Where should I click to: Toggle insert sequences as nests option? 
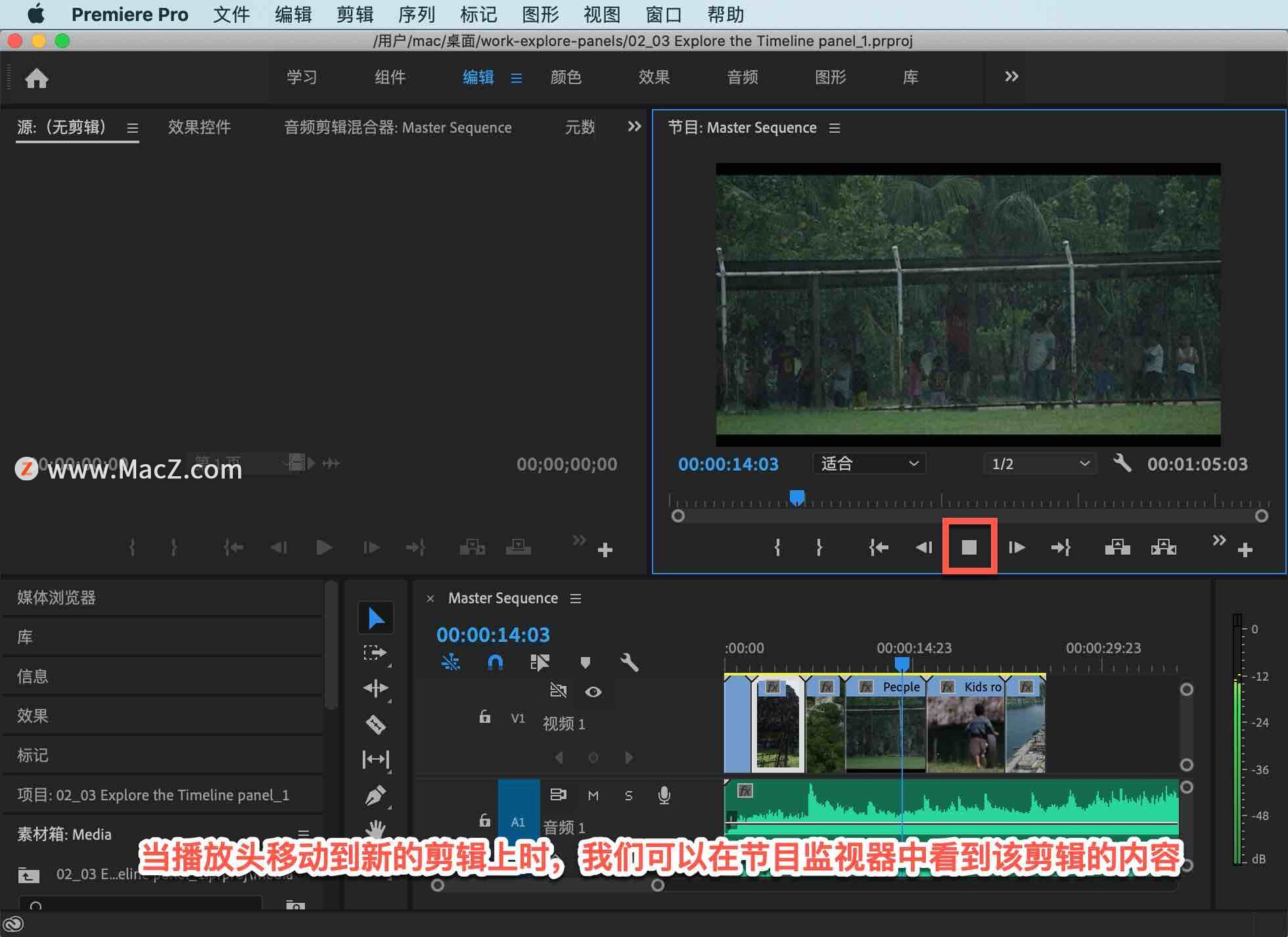(451, 663)
